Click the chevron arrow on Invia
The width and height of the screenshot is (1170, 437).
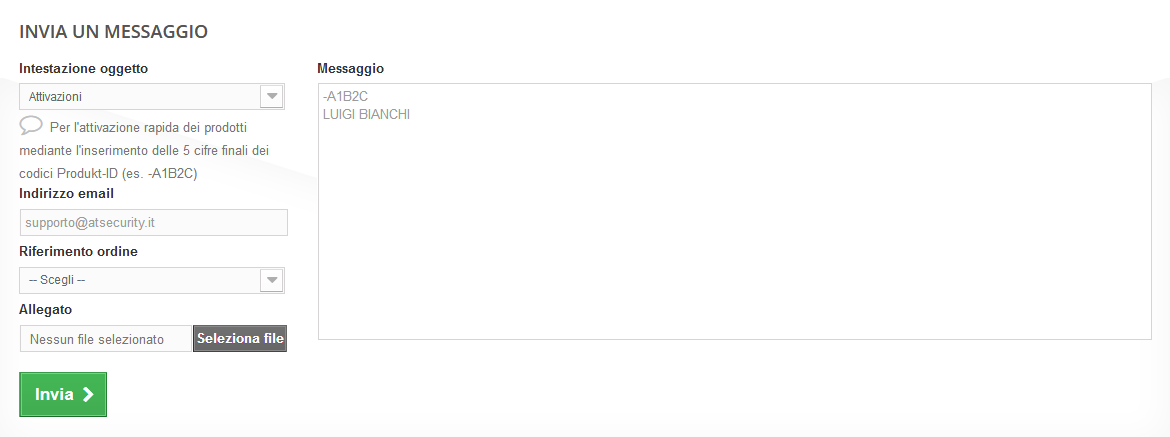point(88,394)
